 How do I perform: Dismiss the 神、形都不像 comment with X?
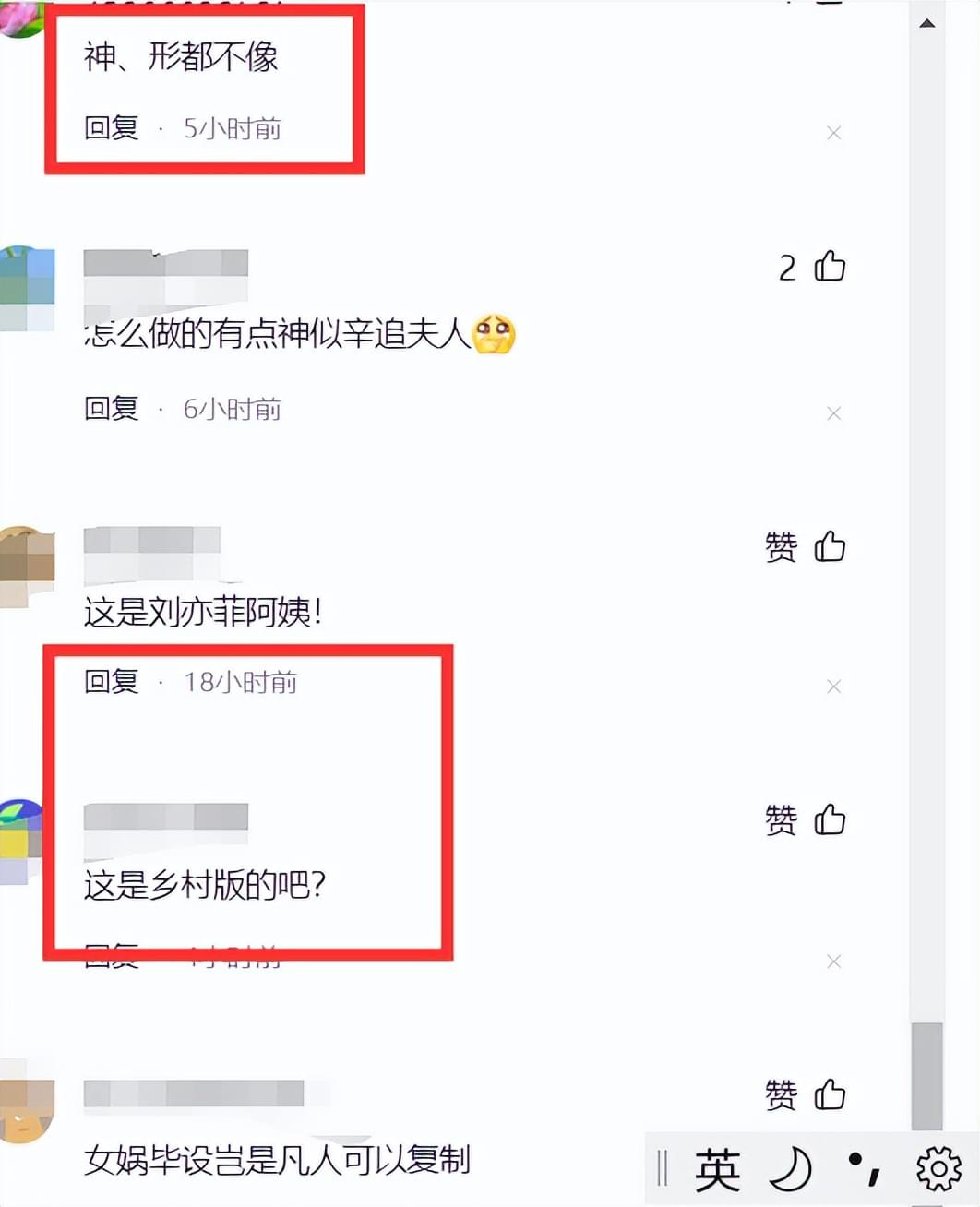pos(834,133)
